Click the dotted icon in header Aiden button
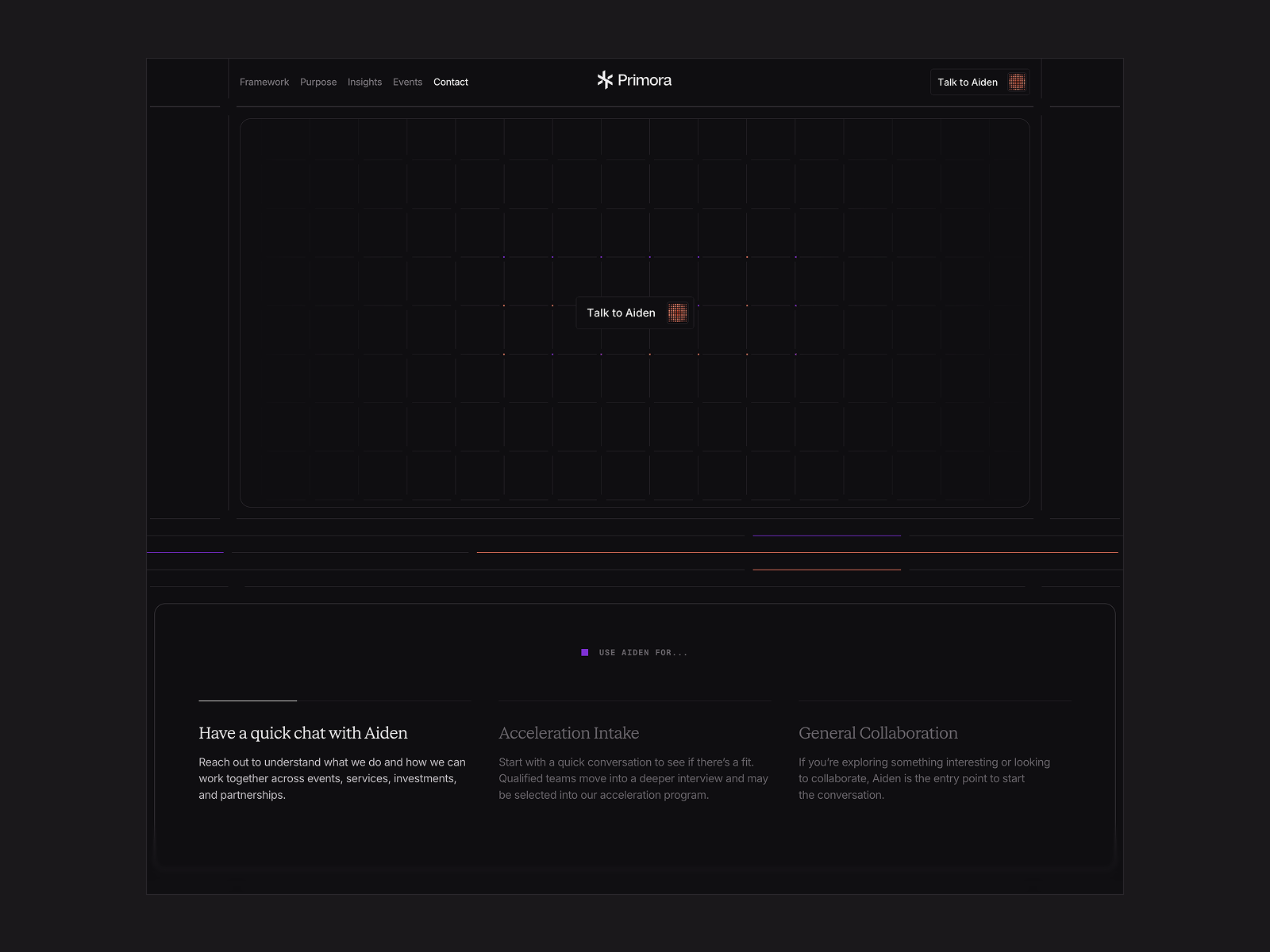Viewport: 1270px width, 952px height. click(x=1017, y=83)
